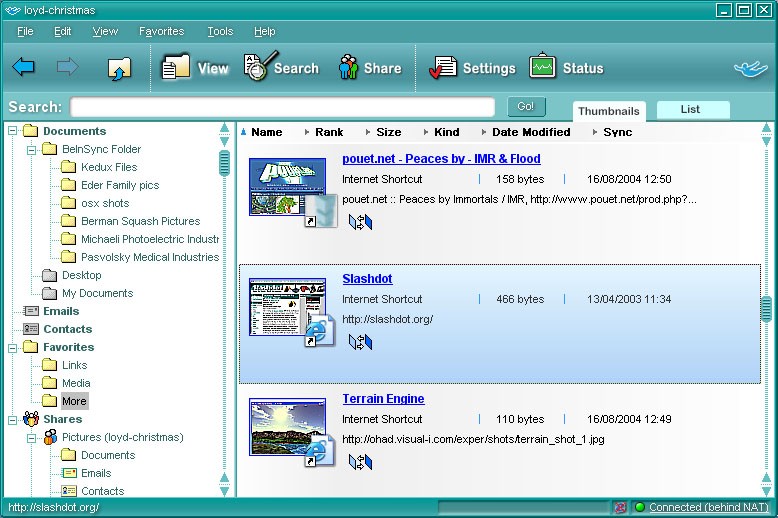Switch to the Thumbnails tab
Viewport: 778px width, 518px height.
[x=609, y=111]
